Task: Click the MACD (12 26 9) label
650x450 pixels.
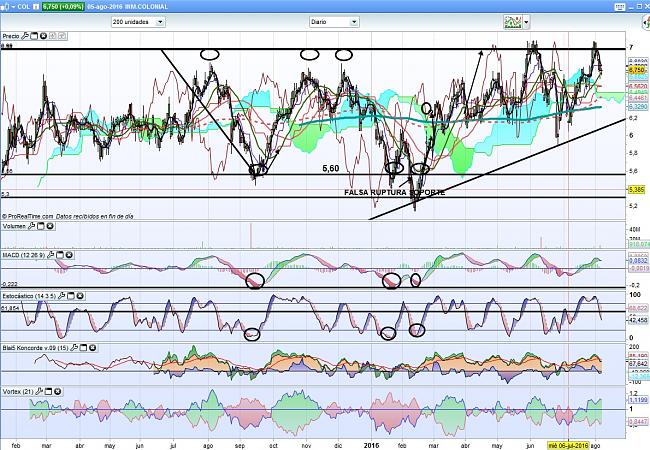Action: coord(24,255)
